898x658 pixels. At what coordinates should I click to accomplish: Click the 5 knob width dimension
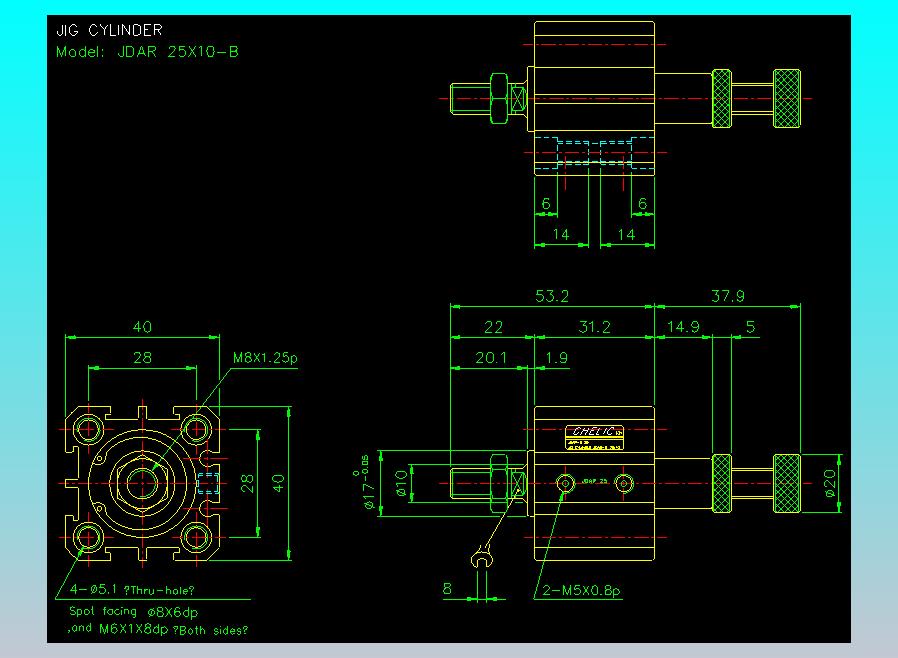click(750, 327)
